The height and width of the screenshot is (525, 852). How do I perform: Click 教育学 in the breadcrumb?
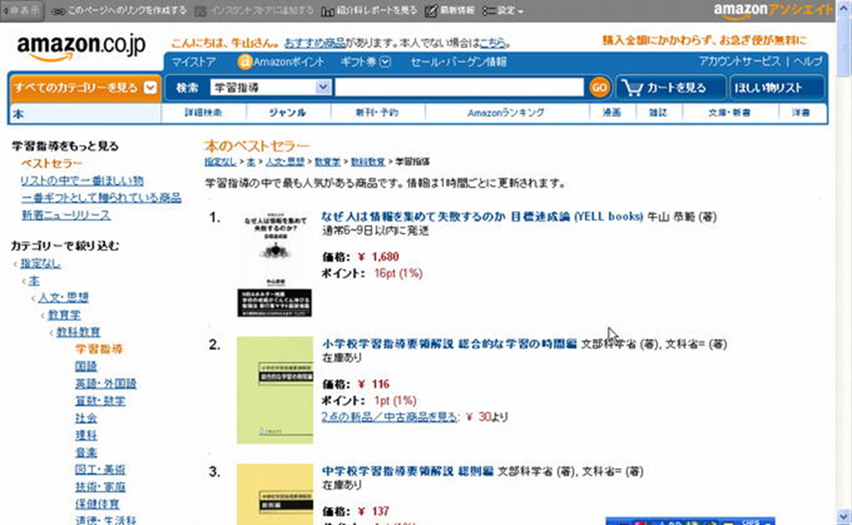[328, 162]
